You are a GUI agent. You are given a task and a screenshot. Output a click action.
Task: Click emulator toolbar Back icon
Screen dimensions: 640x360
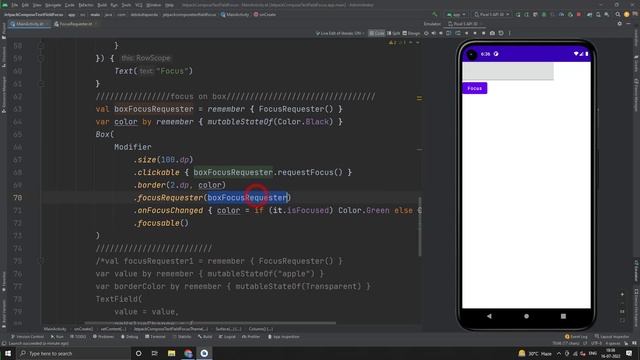click(x=467, y=33)
